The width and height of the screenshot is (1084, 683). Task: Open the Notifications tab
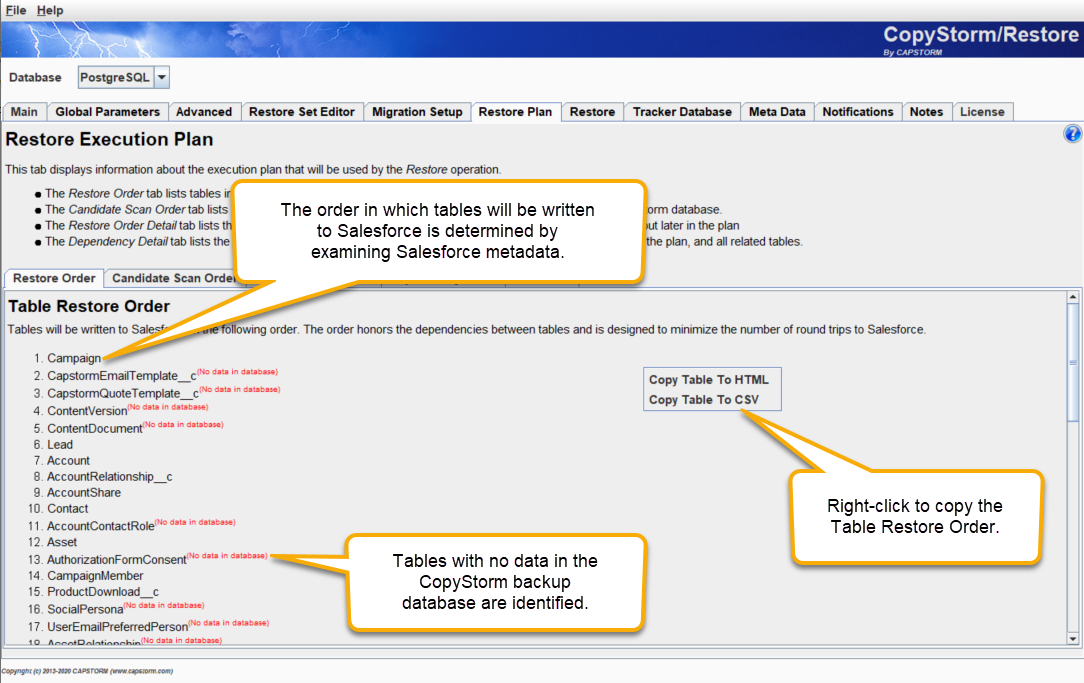click(857, 112)
